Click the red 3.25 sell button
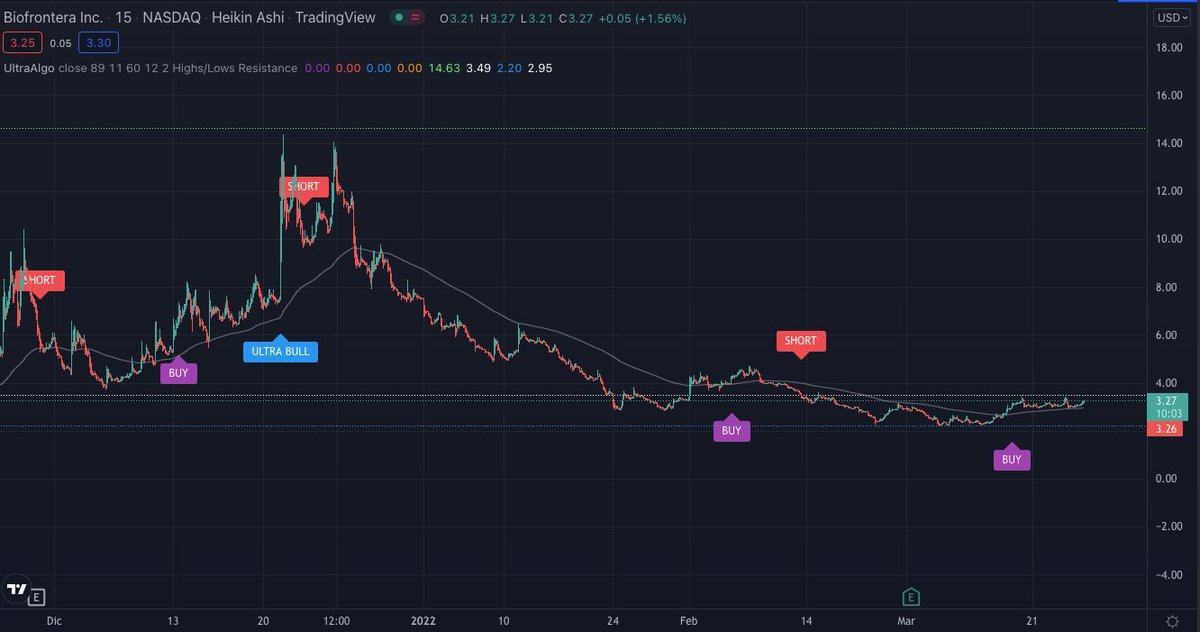 tap(20, 43)
